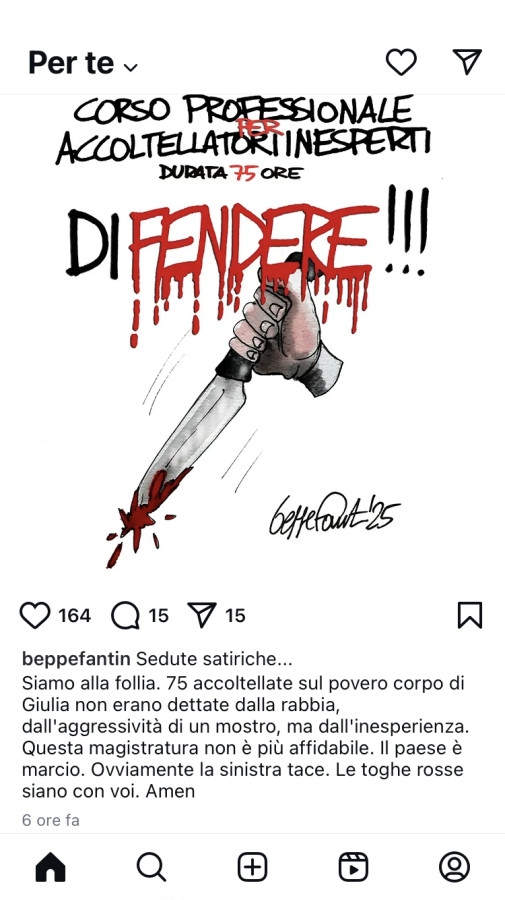Open Reels tab in bottom bar
The width and height of the screenshot is (505, 900).
pos(354,867)
